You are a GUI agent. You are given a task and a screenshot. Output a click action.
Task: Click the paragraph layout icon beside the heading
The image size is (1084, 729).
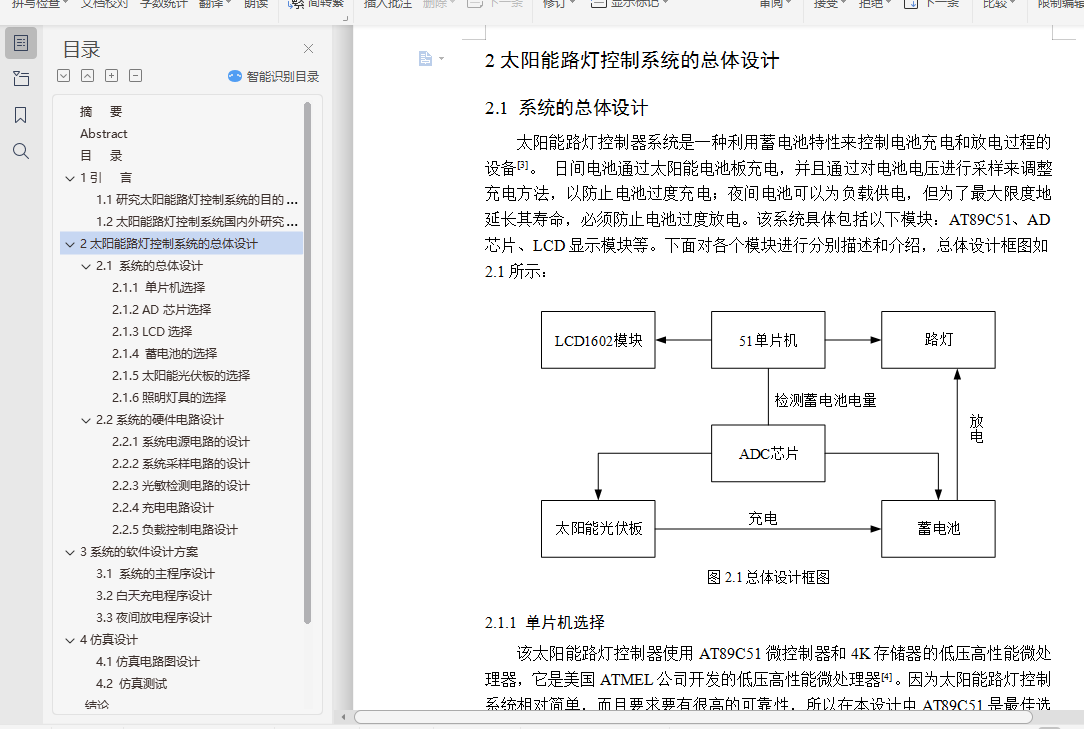(x=425, y=59)
